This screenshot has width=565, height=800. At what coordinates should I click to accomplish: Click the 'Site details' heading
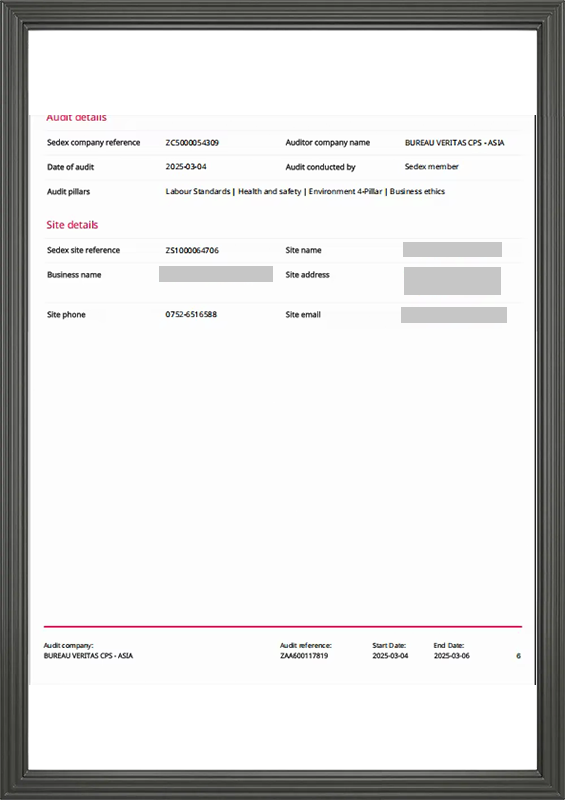72,225
